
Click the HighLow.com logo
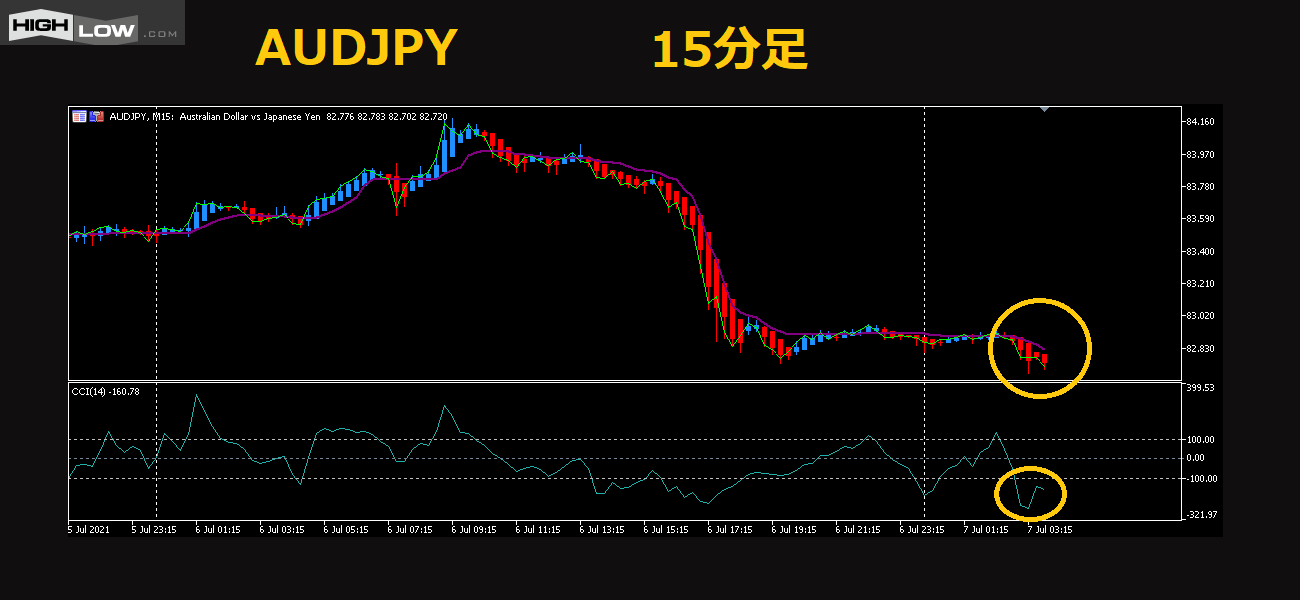coord(92,23)
